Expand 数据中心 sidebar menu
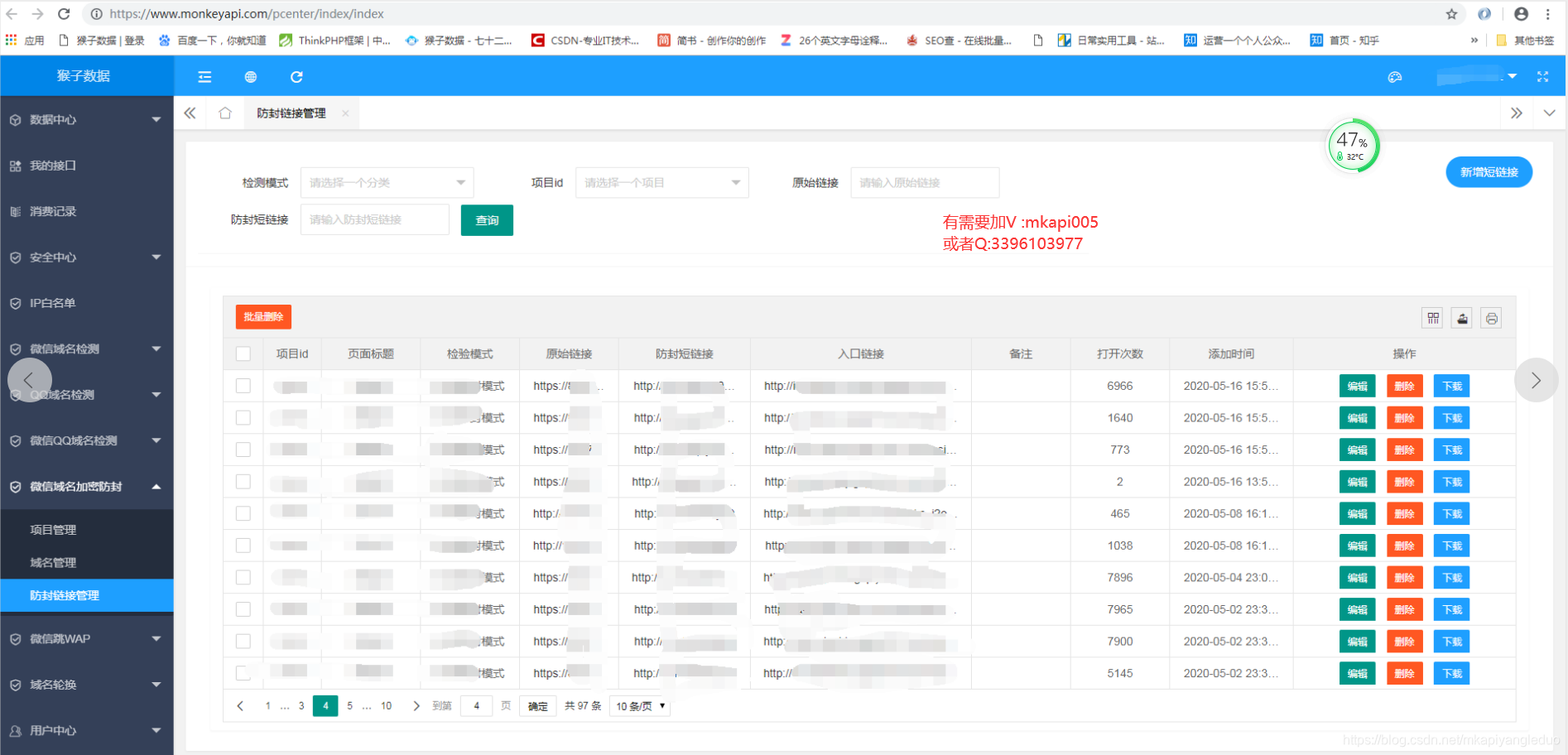The image size is (1568, 755). point(87,120)
